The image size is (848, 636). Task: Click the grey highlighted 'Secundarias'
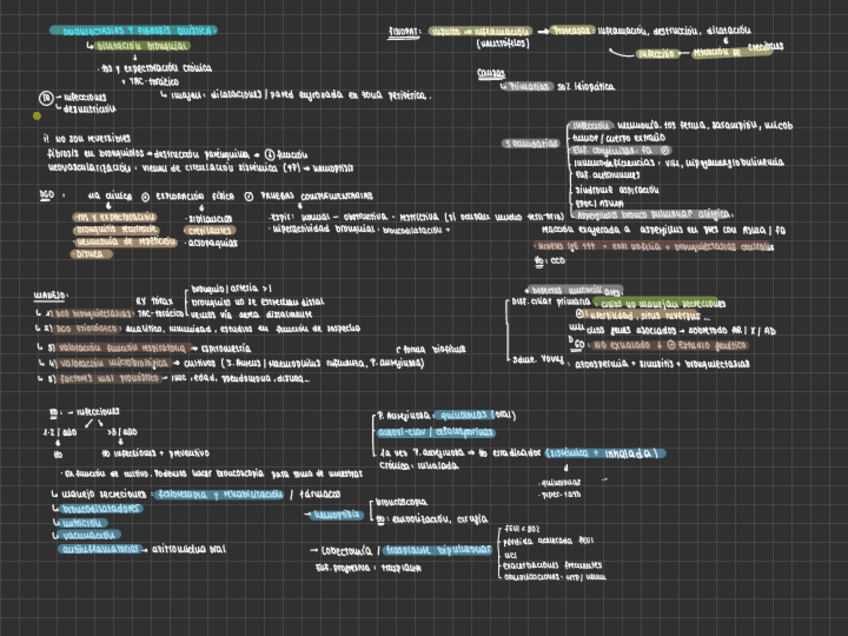(531, 143)
